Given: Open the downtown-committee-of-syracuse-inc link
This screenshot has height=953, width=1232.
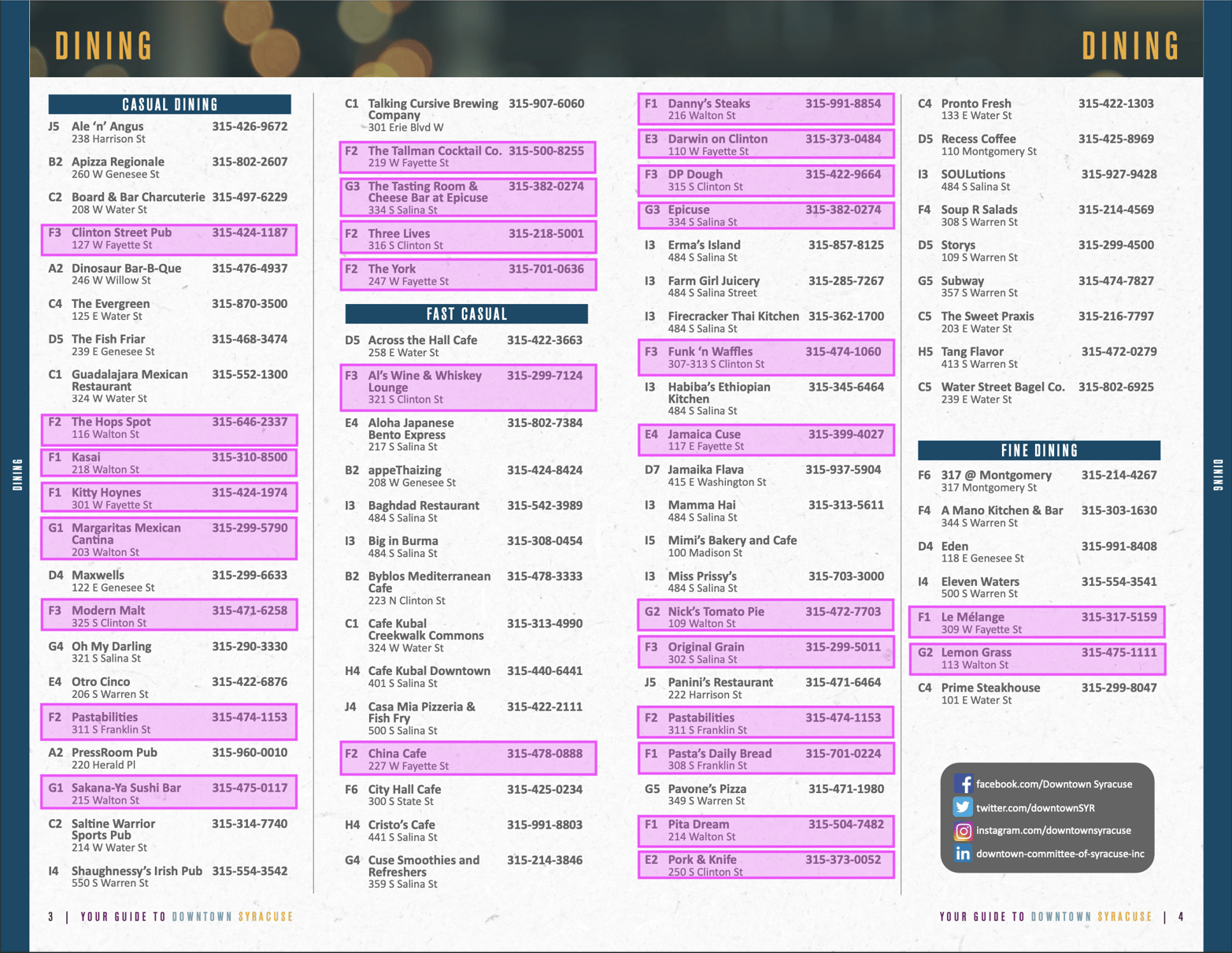Looking at the screenshot, I should (1060, 854).
